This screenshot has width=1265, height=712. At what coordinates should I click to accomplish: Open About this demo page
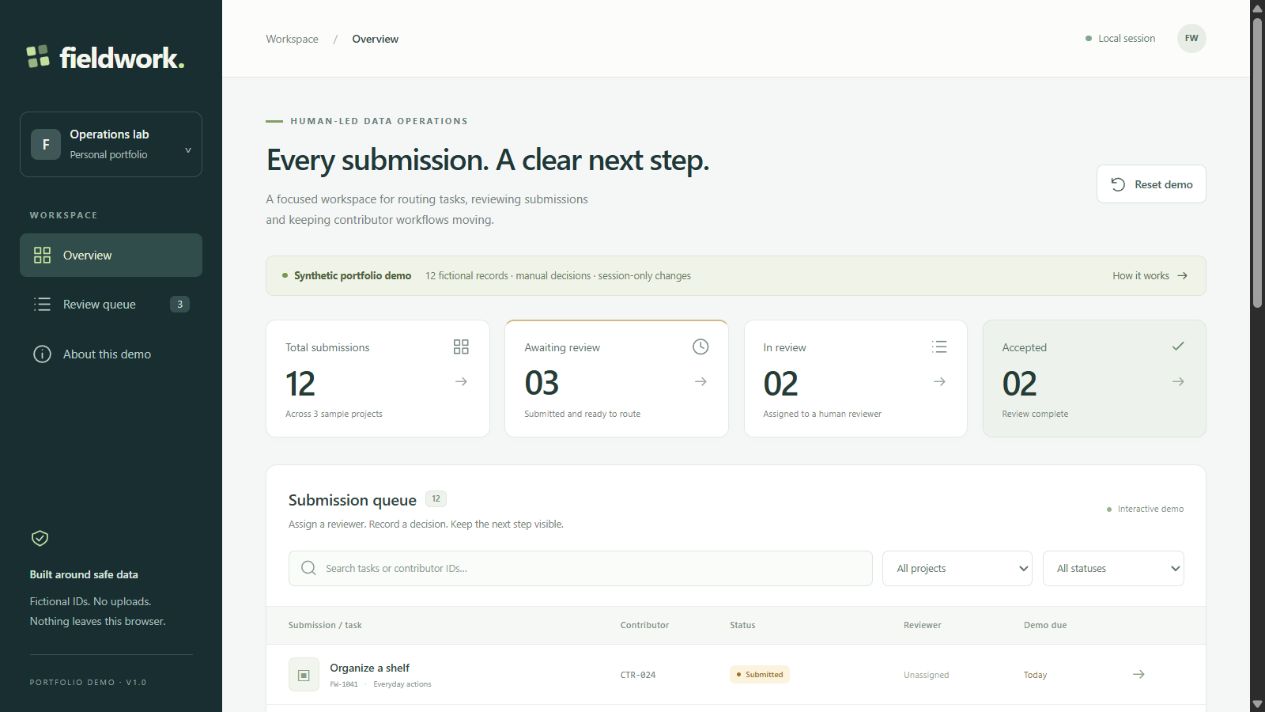pos(111,354)
